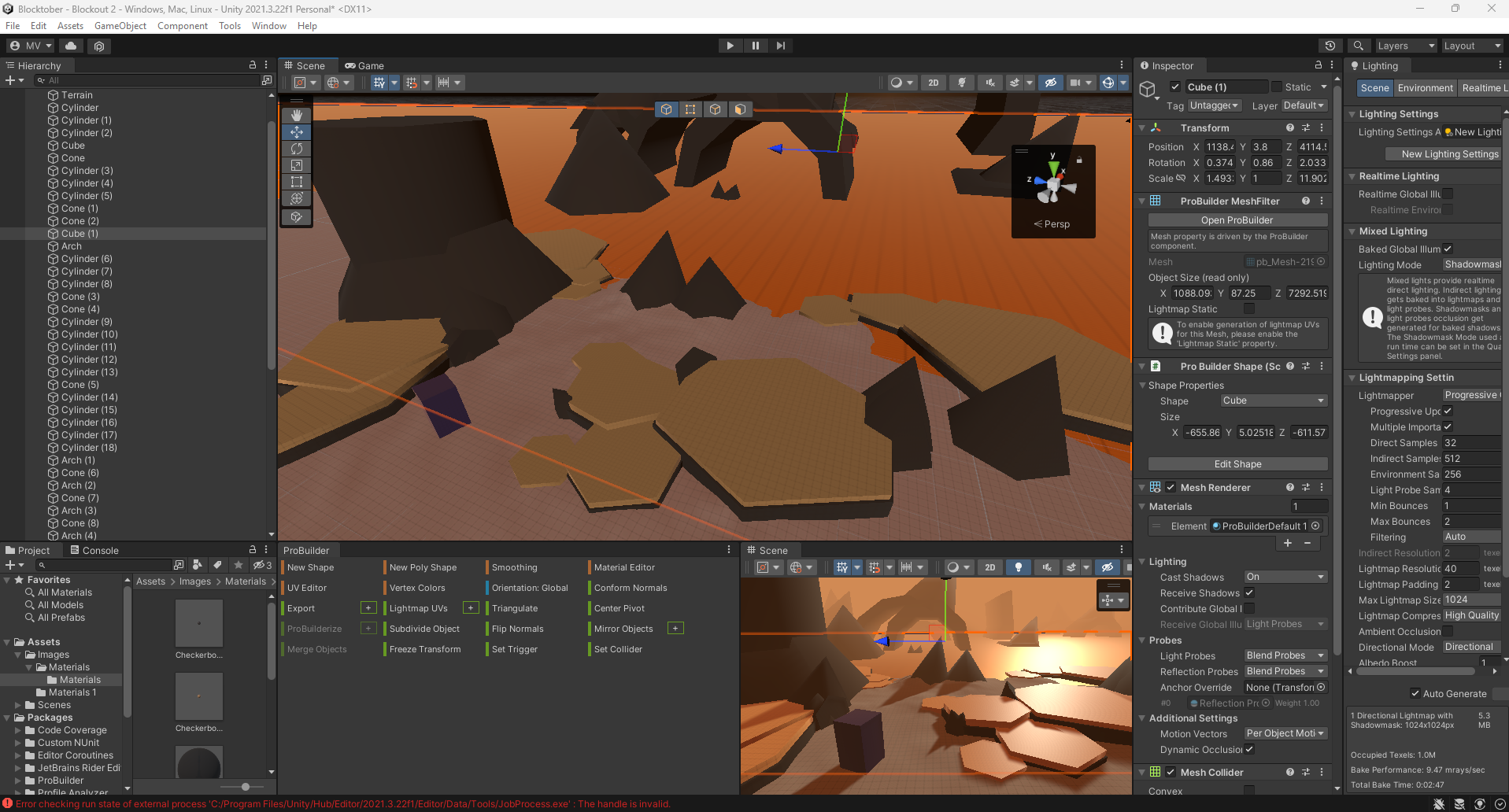The height and width of the screenshot is (812, 1509).
Task: Click the global search magnifier icon
Action: 1359,46
